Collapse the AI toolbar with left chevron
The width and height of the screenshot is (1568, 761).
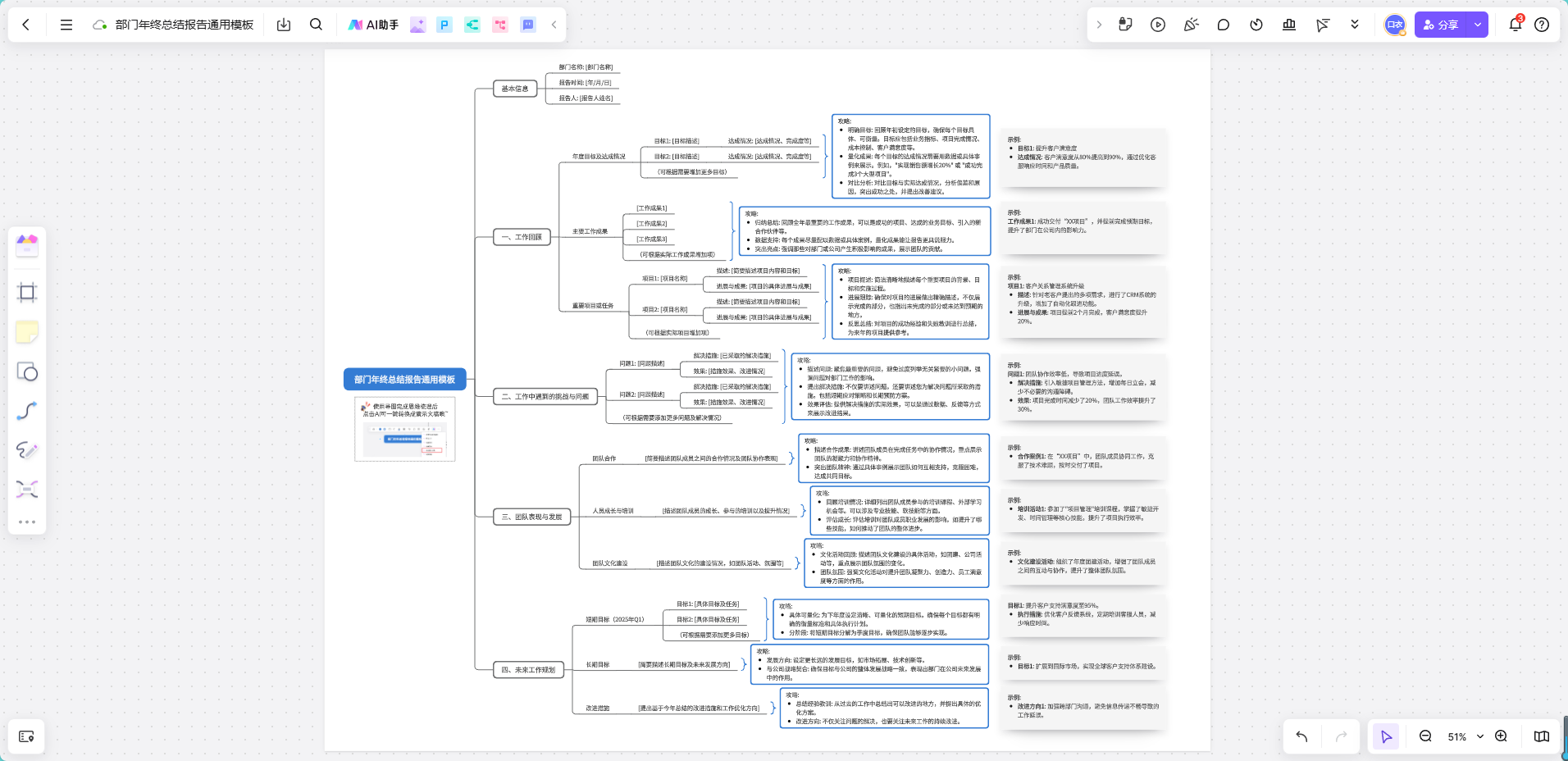click(x=554, y=25)
